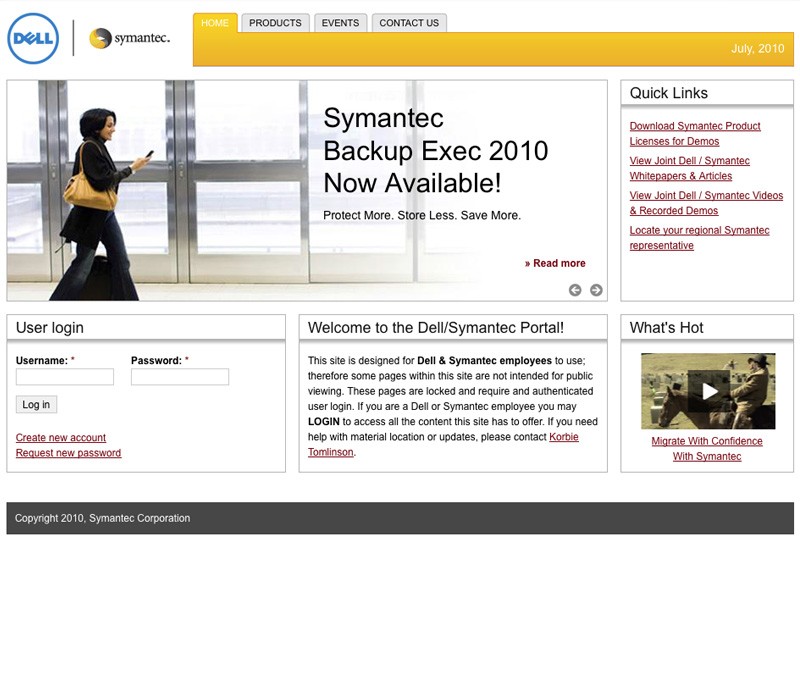The height and width of the screenshot is (688, 800).
Task: Play the What's Hot video
Action: point(708,391)
